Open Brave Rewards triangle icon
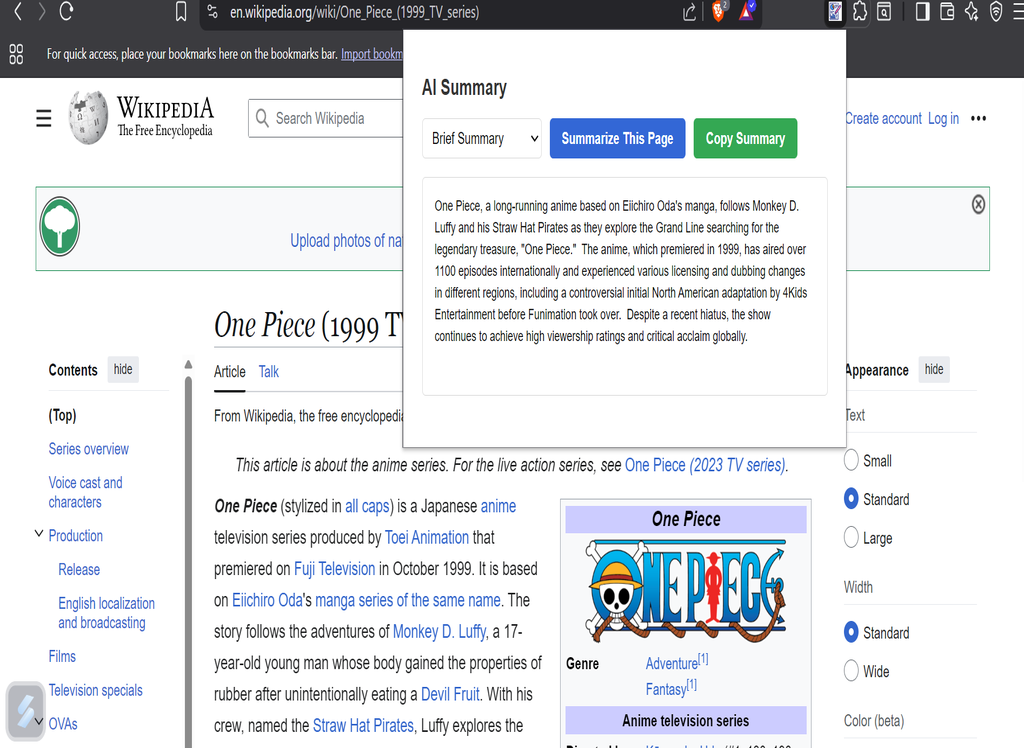This screenshot has width=1024, height=748. coord(746,11)
